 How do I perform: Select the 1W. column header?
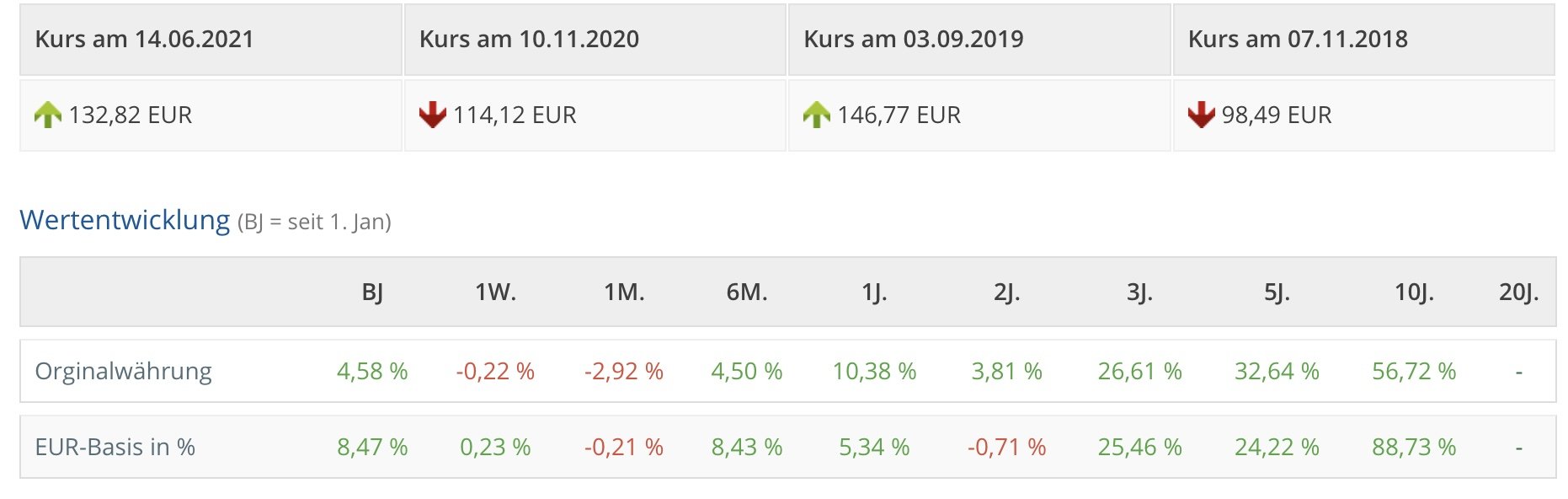tap(495, 292)
